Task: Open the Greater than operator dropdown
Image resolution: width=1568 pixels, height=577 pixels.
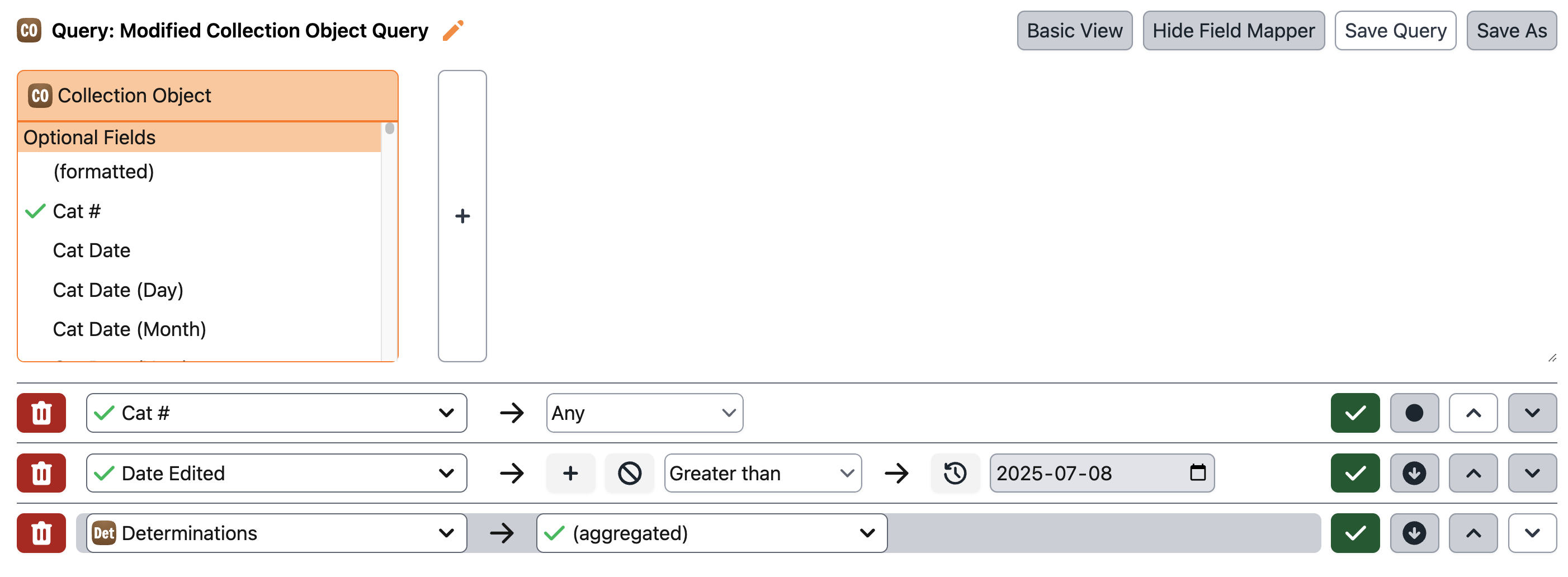Action: [763, 473]
